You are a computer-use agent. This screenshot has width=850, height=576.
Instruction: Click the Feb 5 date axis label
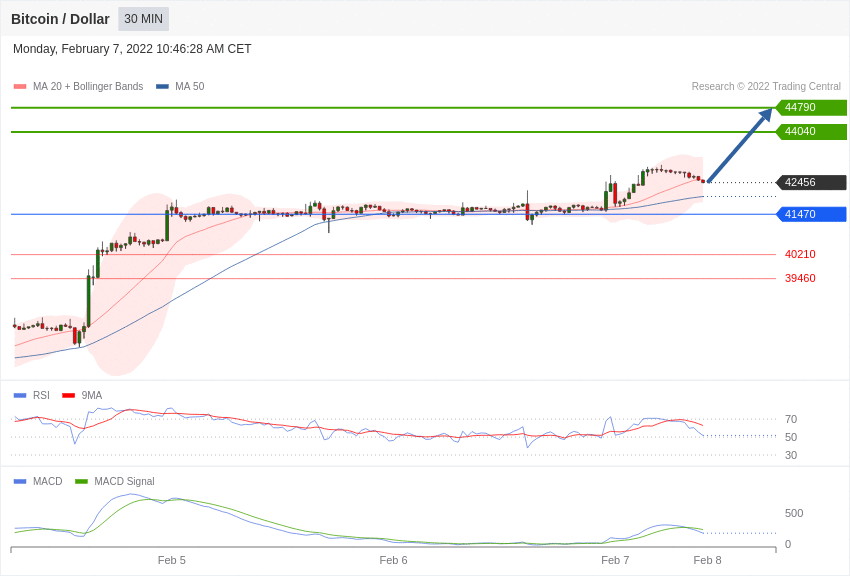(171, 560)
